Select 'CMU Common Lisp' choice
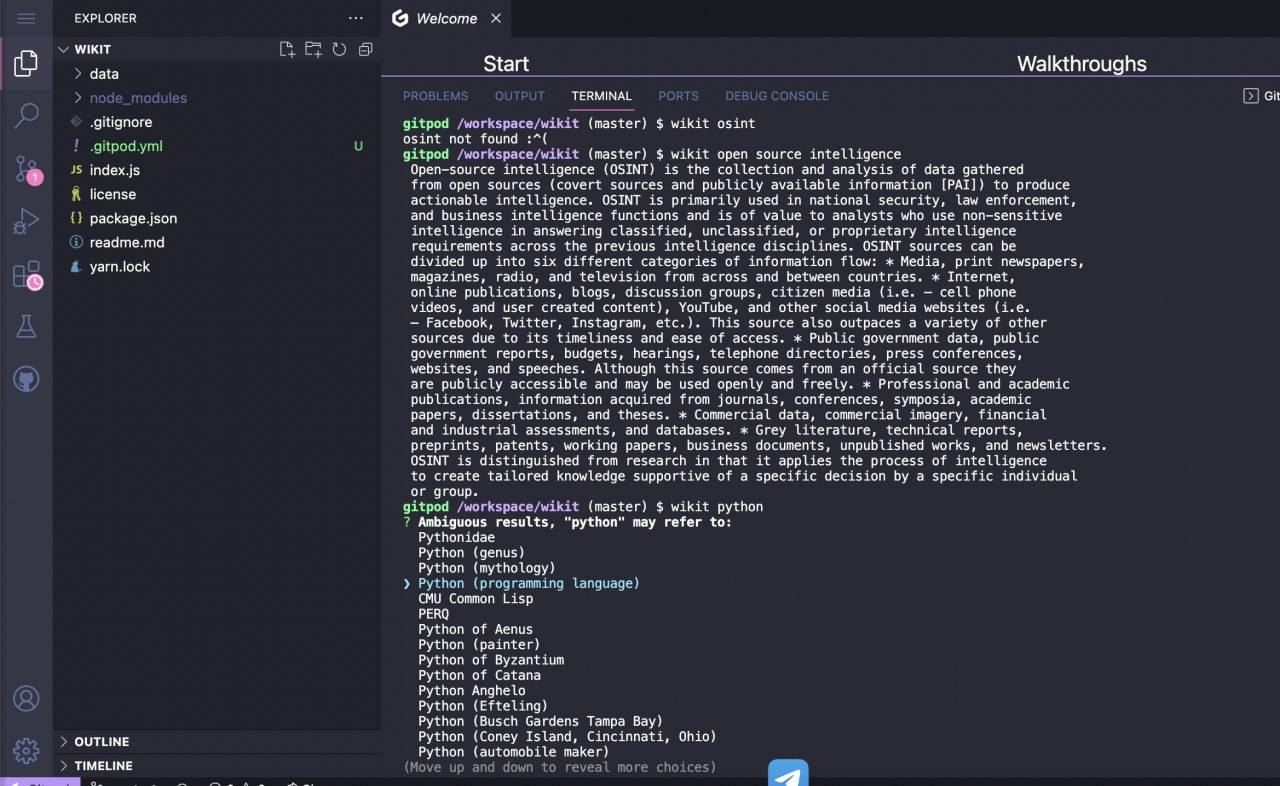Screen dimensions: 1280x786 tap(475, 599)
